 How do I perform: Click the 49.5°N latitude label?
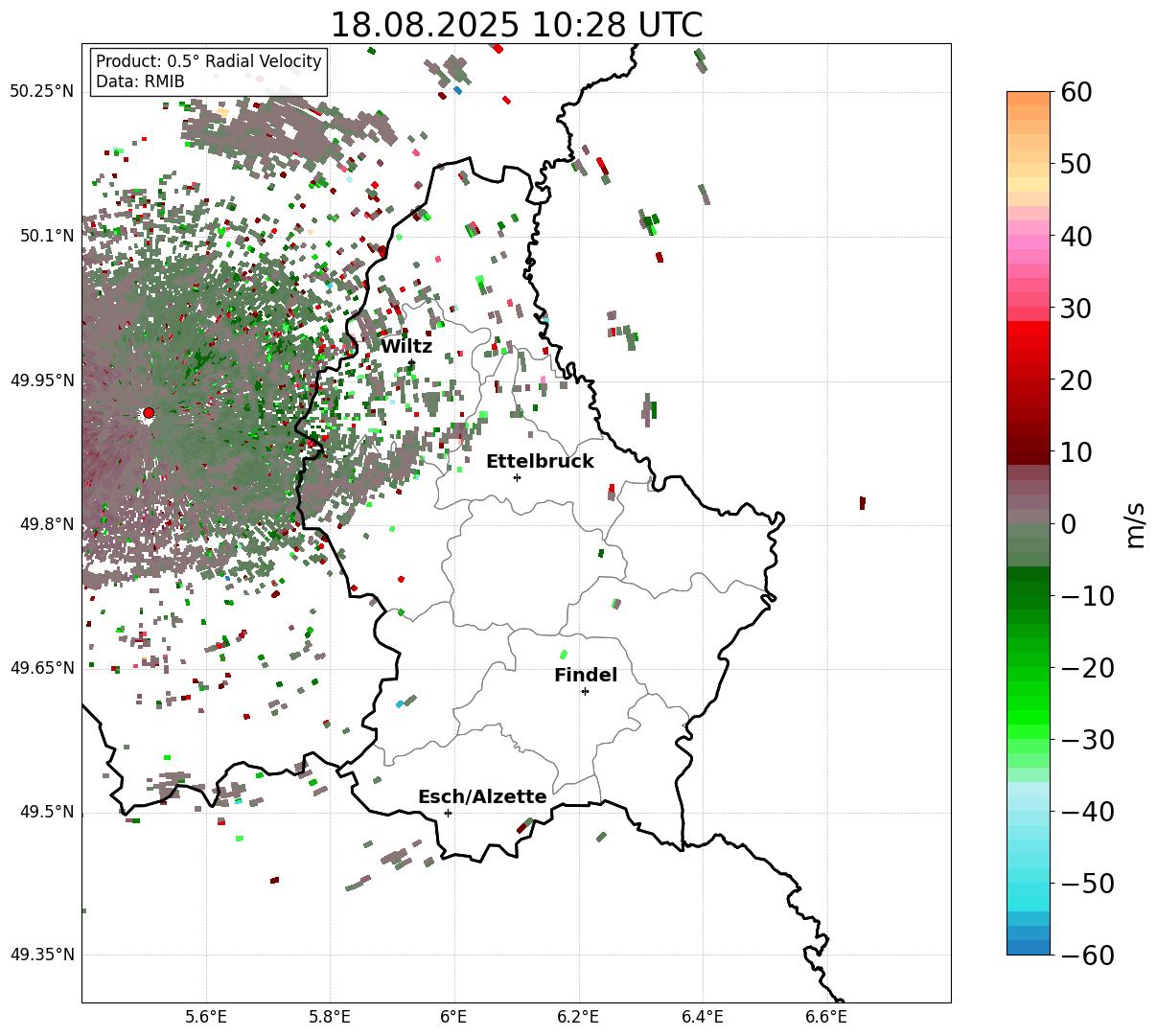pos(46,813)
